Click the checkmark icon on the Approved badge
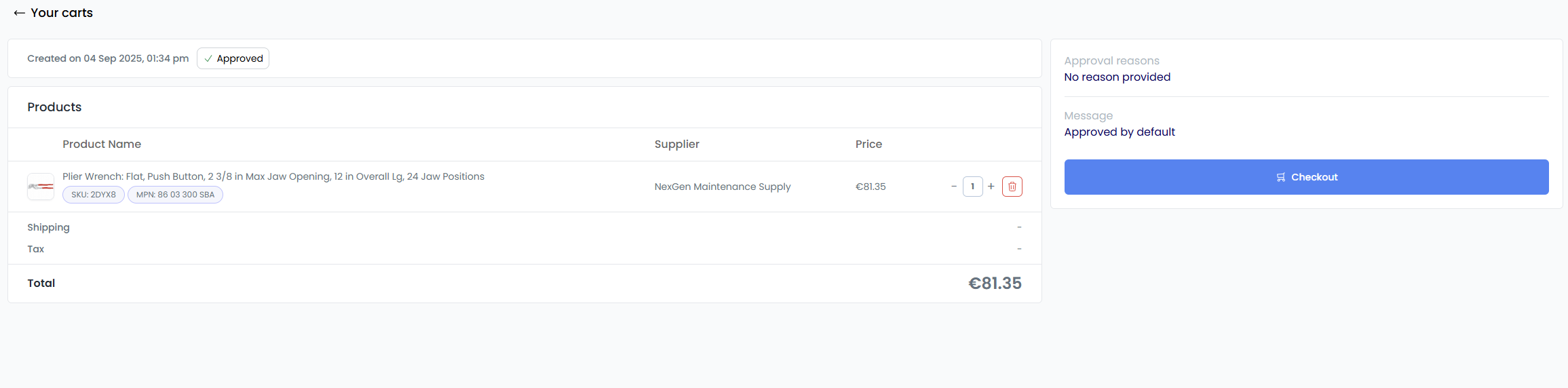 click(x=208, y=59)
